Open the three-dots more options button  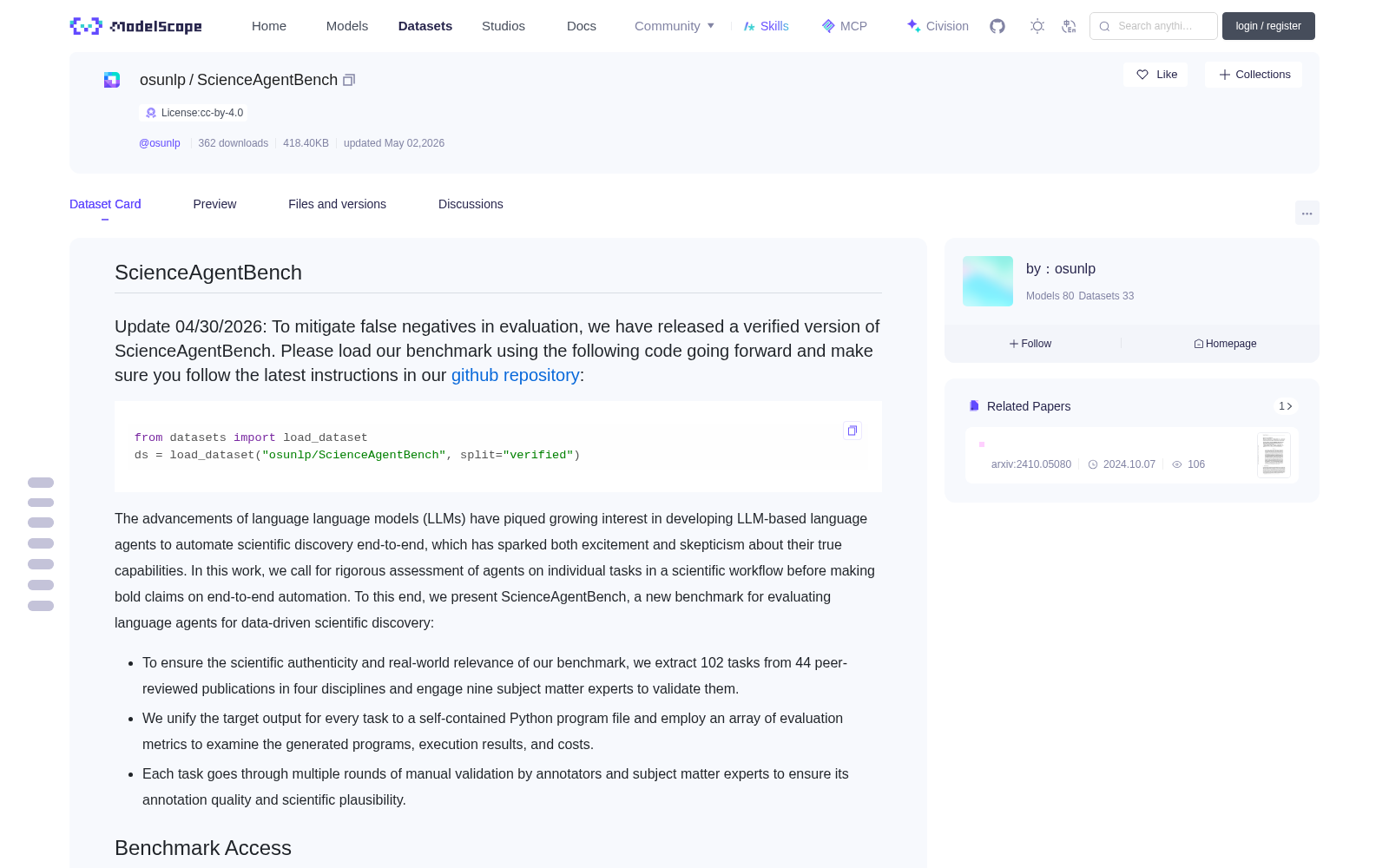(1307, 213)
